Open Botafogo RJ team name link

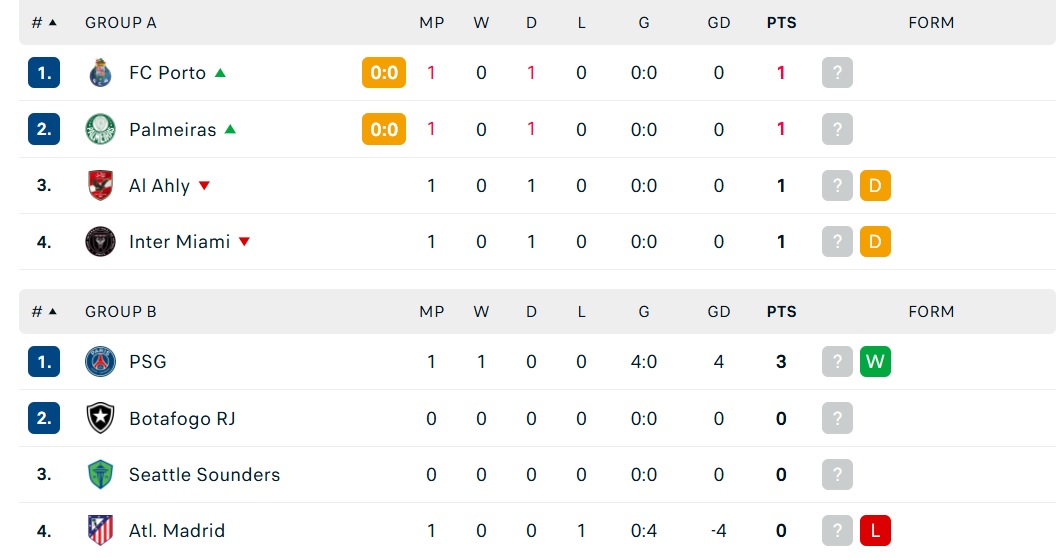(183, 419)
